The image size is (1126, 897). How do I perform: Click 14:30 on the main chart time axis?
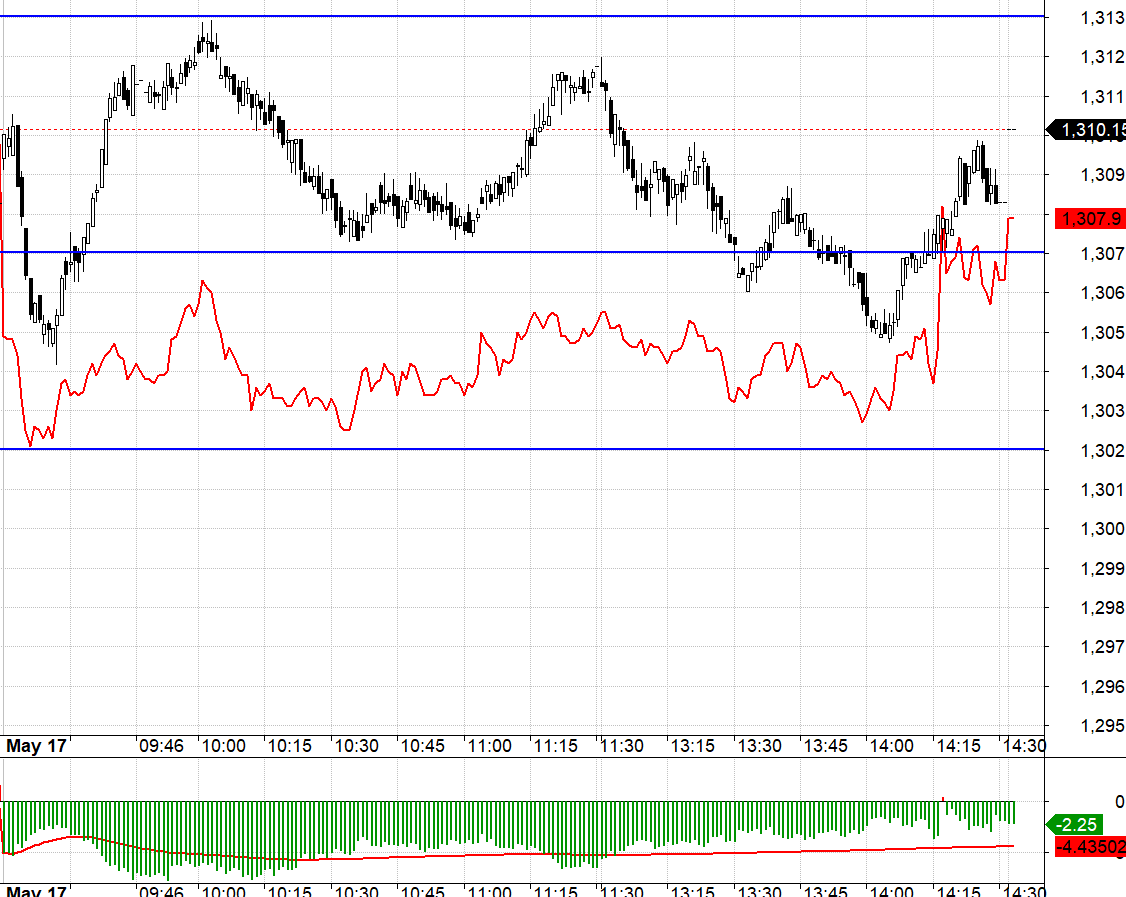coord(1024,746)
